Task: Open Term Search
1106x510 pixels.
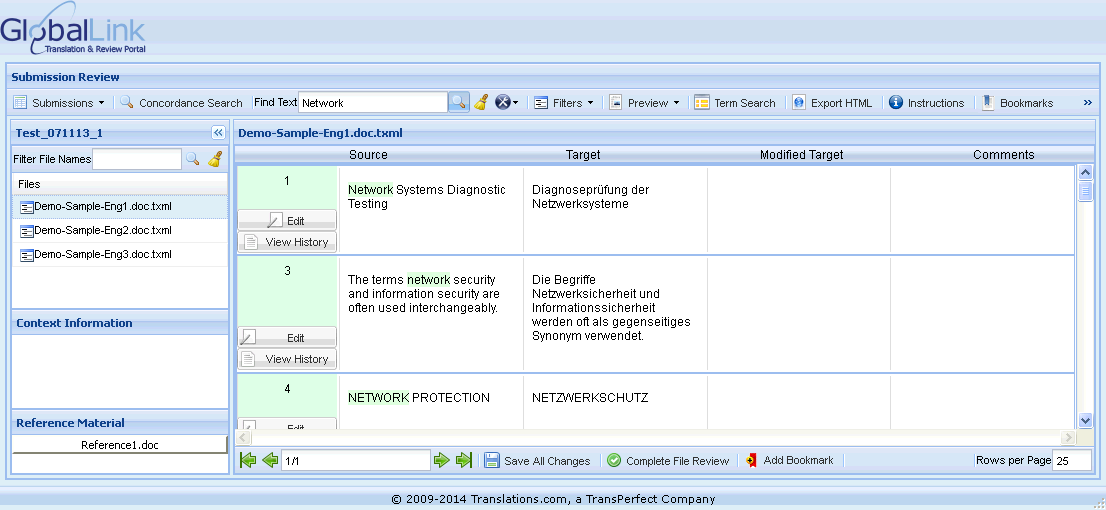Action: click(735, 103)
